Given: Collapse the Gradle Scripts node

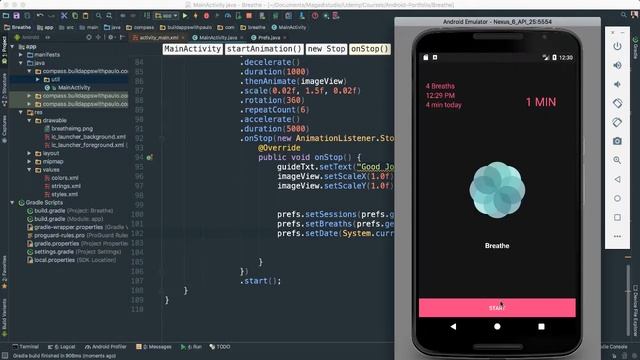Looking at the screenshot, I should click(x=12, y=202).
